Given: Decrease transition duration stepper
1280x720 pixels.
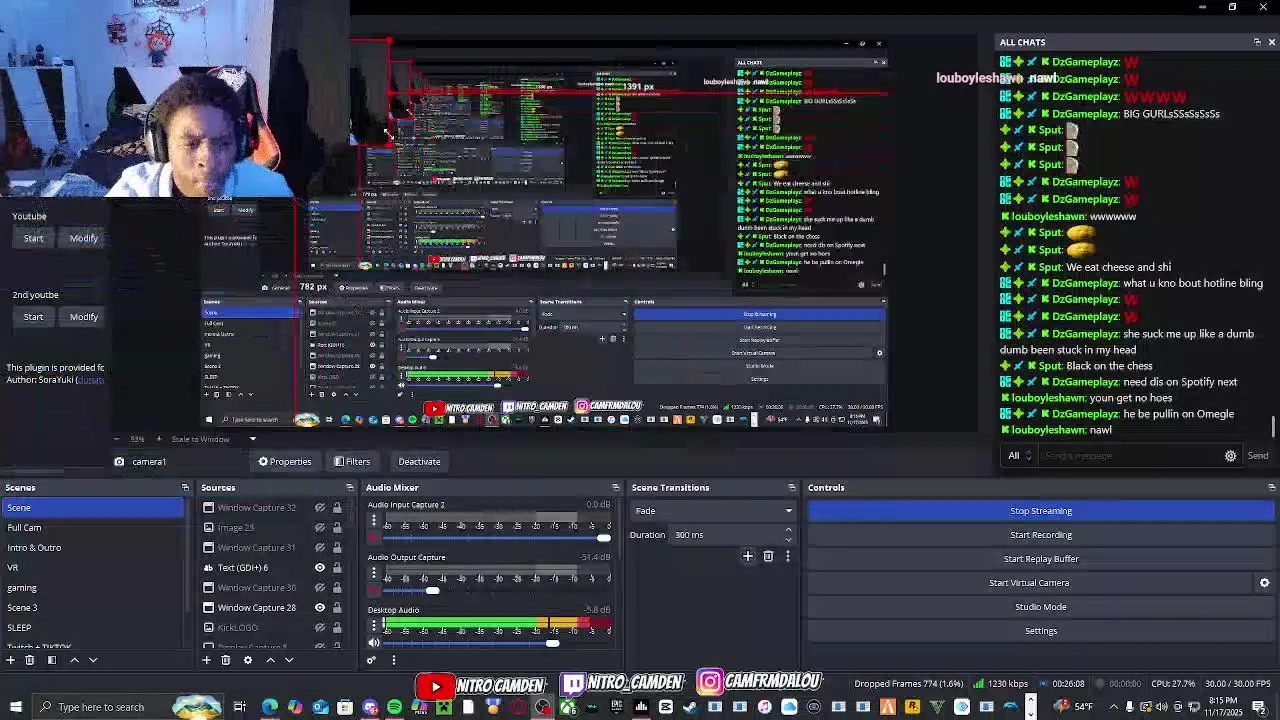Looking at the screenshot, I should (x=788, y=539).
